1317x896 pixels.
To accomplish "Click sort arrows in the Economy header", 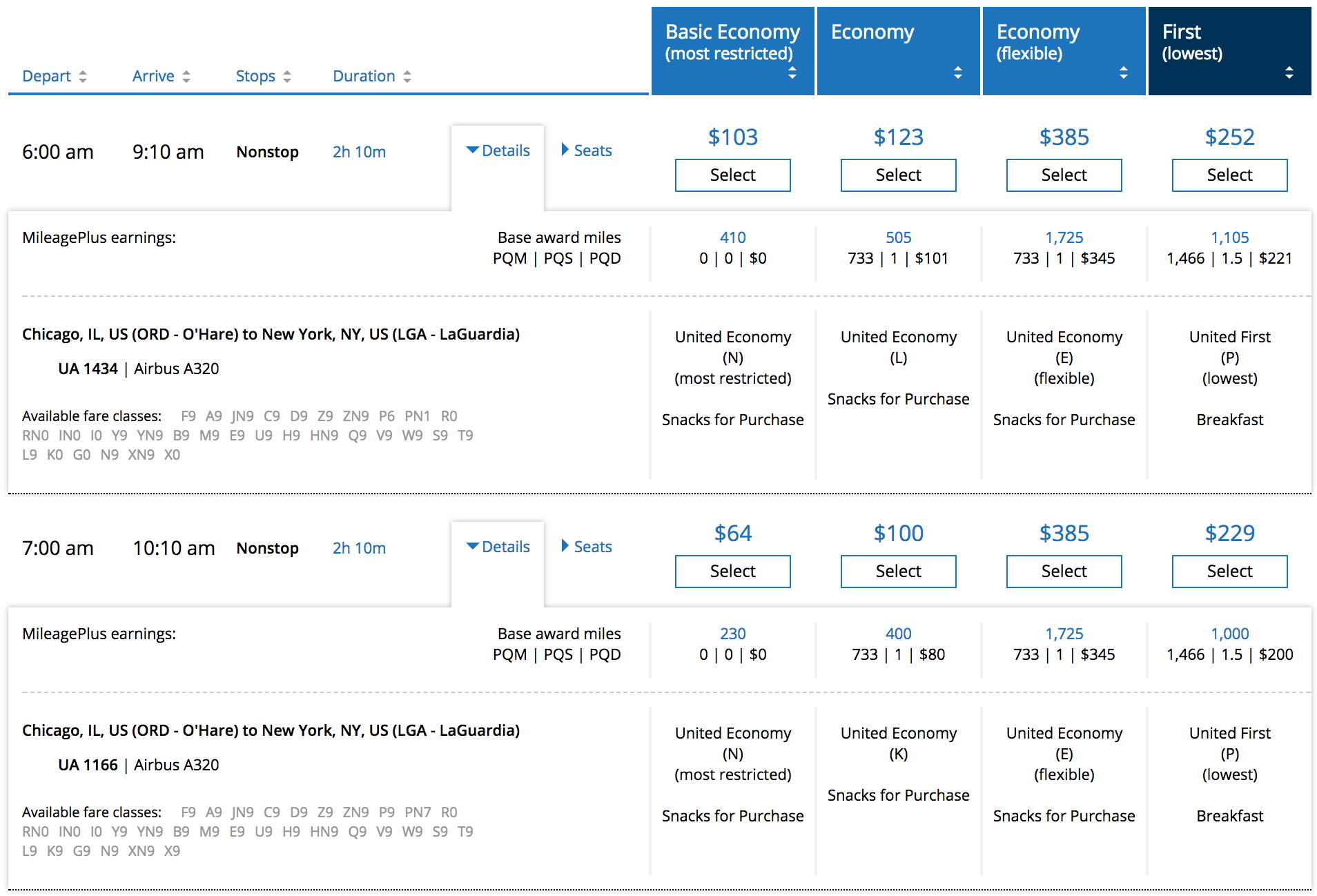I will tap(958, 72).
